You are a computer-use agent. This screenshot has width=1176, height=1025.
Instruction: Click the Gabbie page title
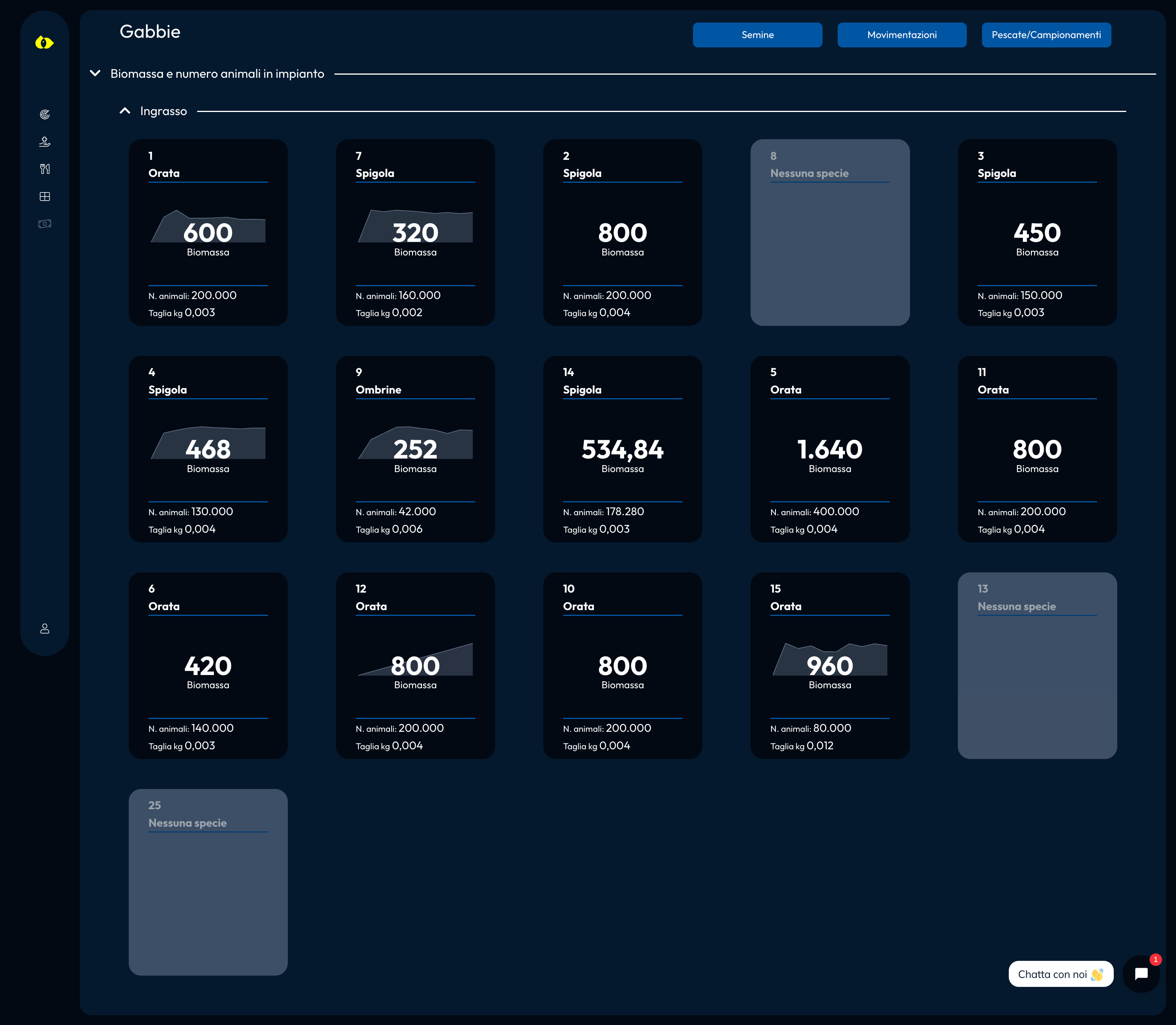coord(150,31)
